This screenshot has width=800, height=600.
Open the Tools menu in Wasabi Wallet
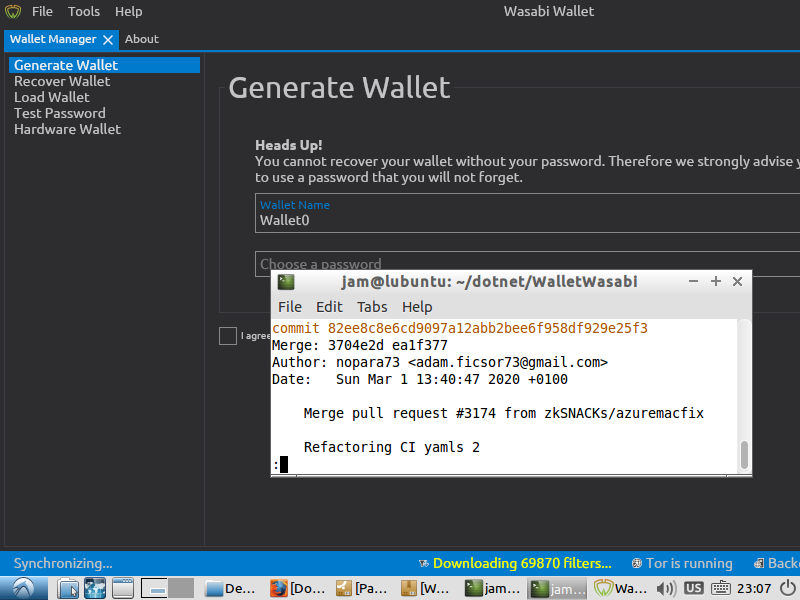point(84,11)
